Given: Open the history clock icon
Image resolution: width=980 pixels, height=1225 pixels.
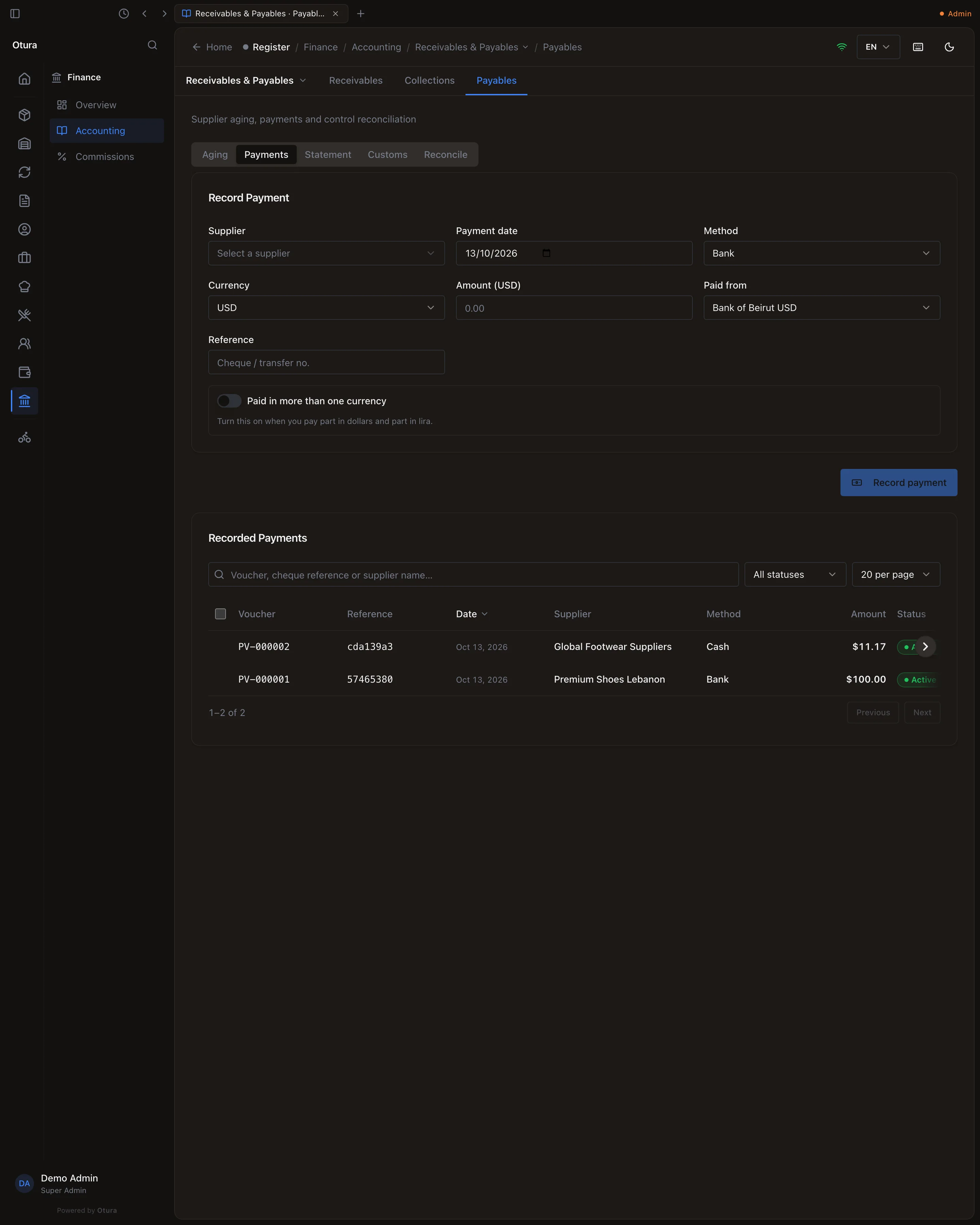Looking at the screenshot, I should 124,14.
